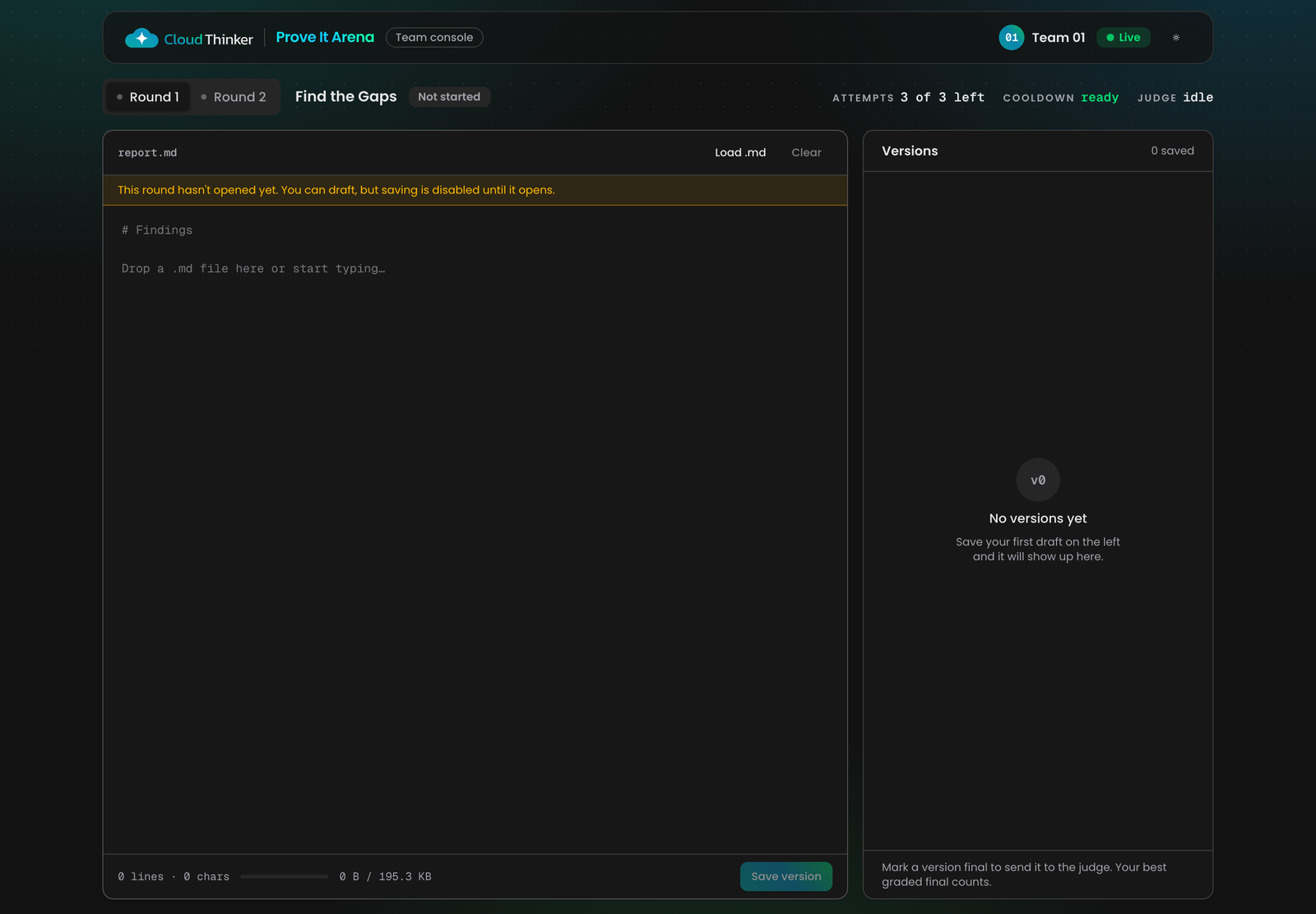Click the cooldown 'ready' value
This screenshot has height=914, width=1316.
tap(1100, 97)
